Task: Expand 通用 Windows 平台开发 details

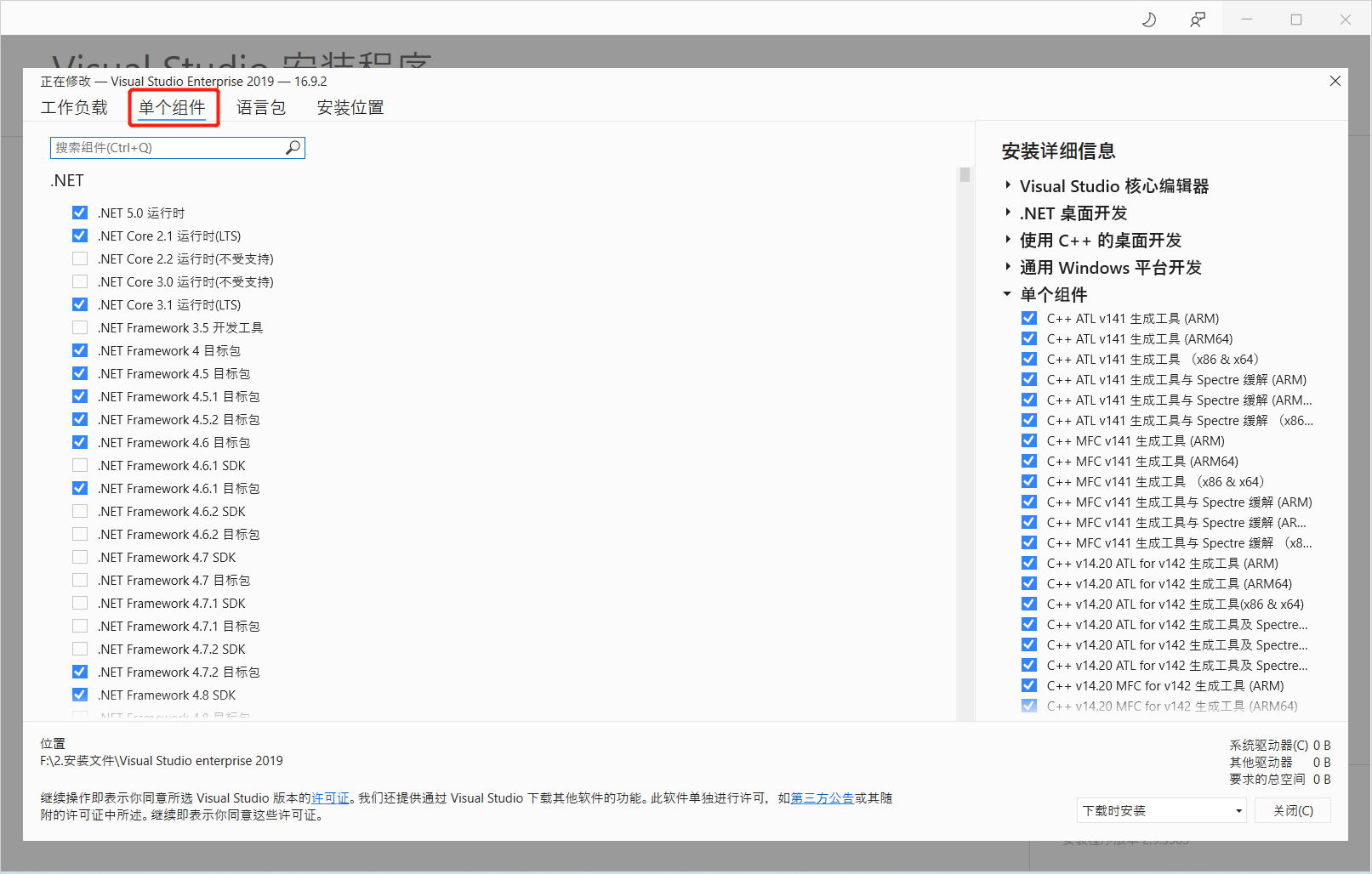Action: [x=1008, y=267]
